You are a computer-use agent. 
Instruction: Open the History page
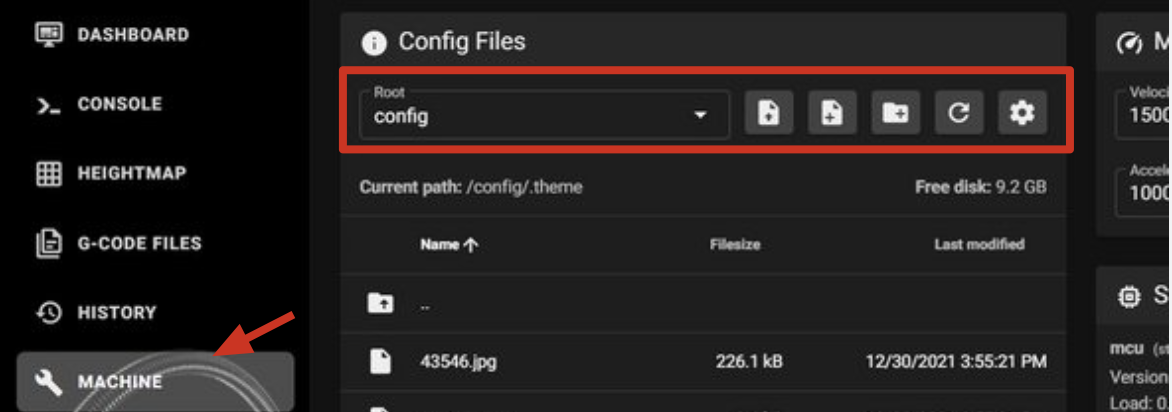coord(116,312)
